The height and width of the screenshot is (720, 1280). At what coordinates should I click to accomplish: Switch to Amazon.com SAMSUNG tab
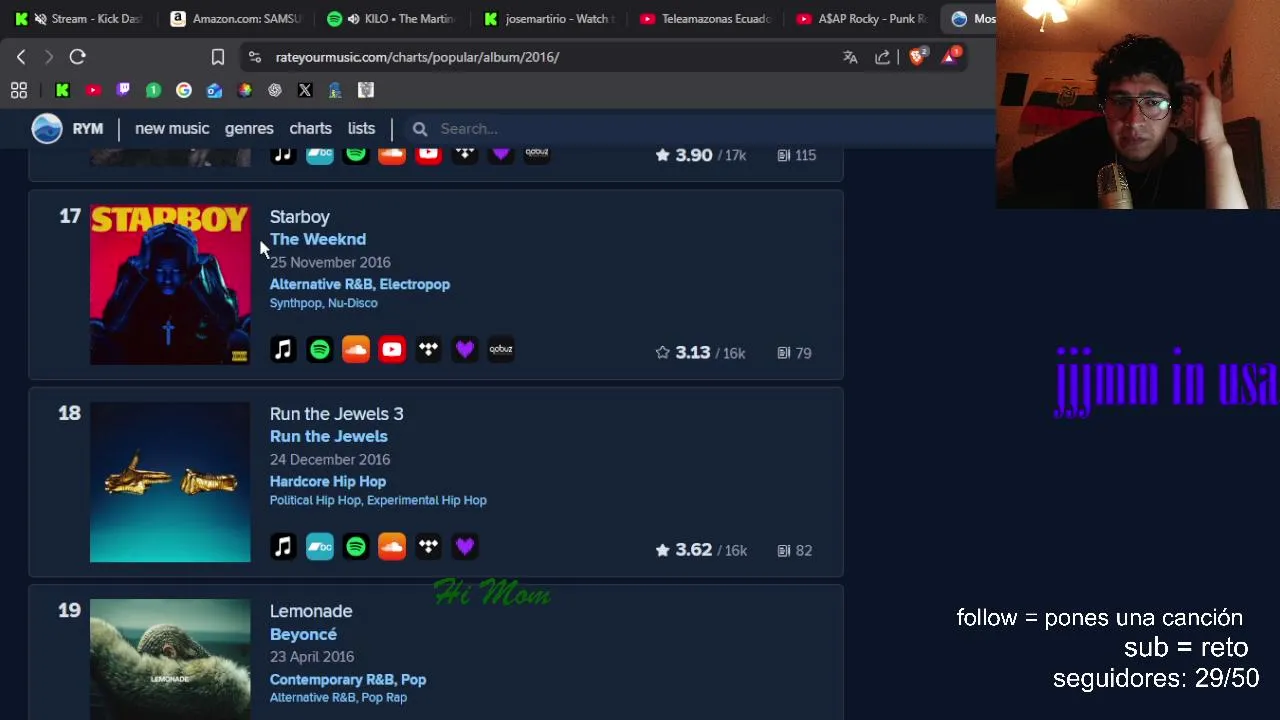[236, 18]
